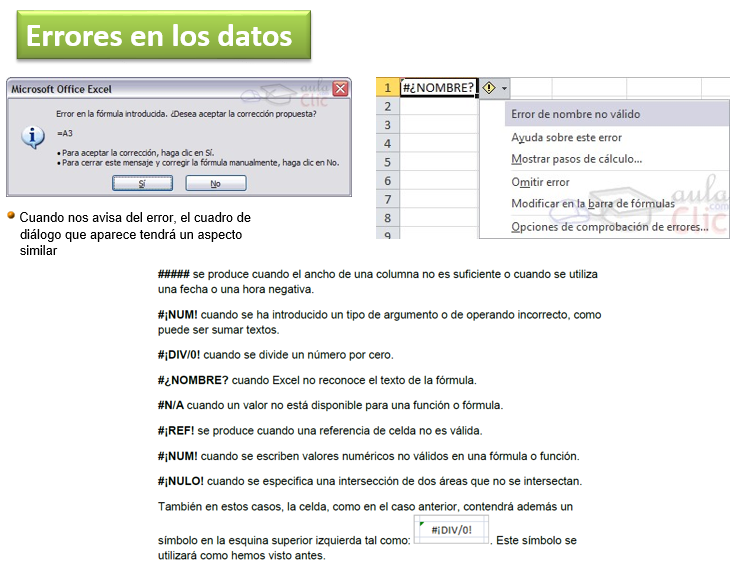Select row header 1 in spreadsheet
This screenshot has width=747, height=575.
387,88
